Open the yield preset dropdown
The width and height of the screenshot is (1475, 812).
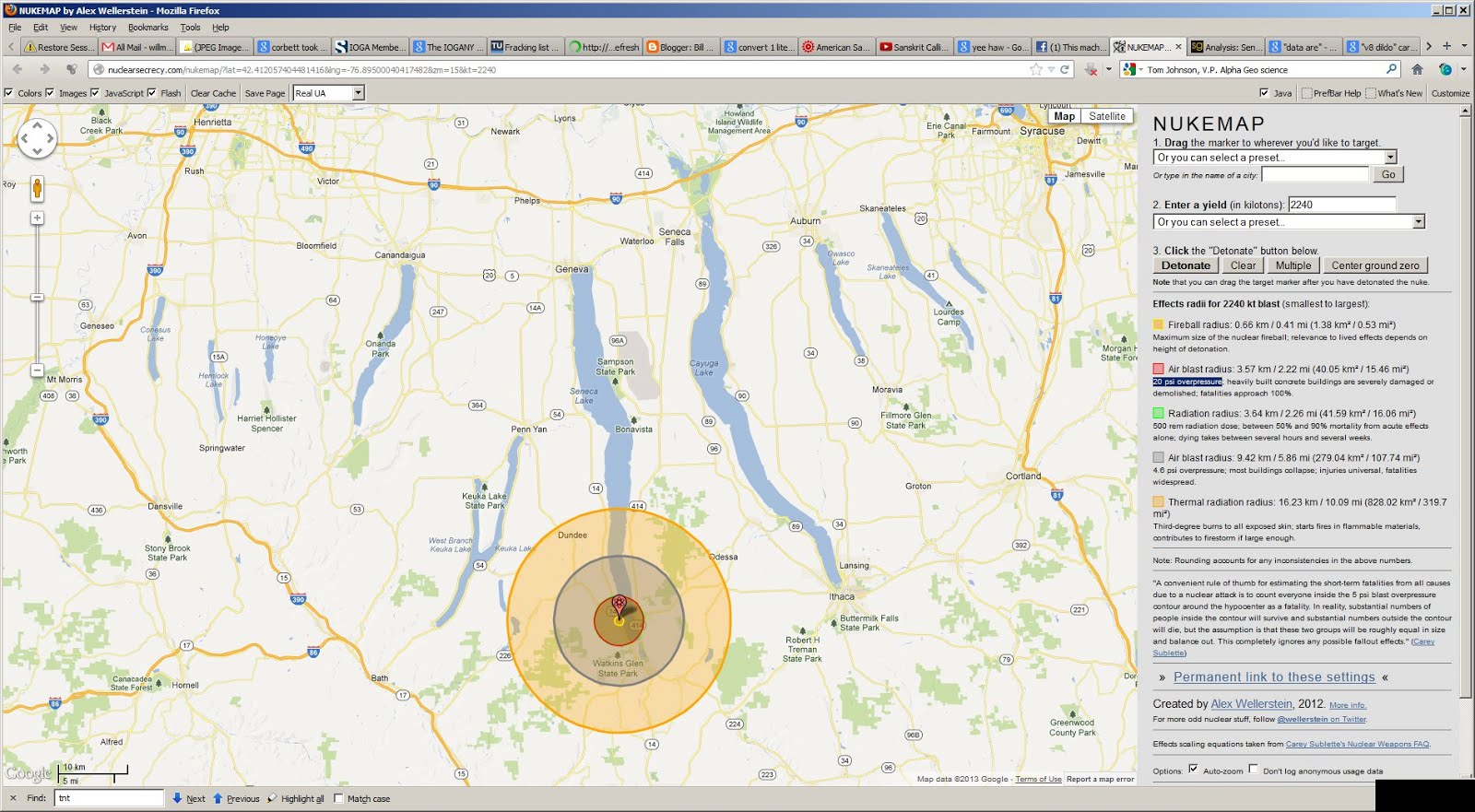pyautogui.click(x=1289, y=222)
